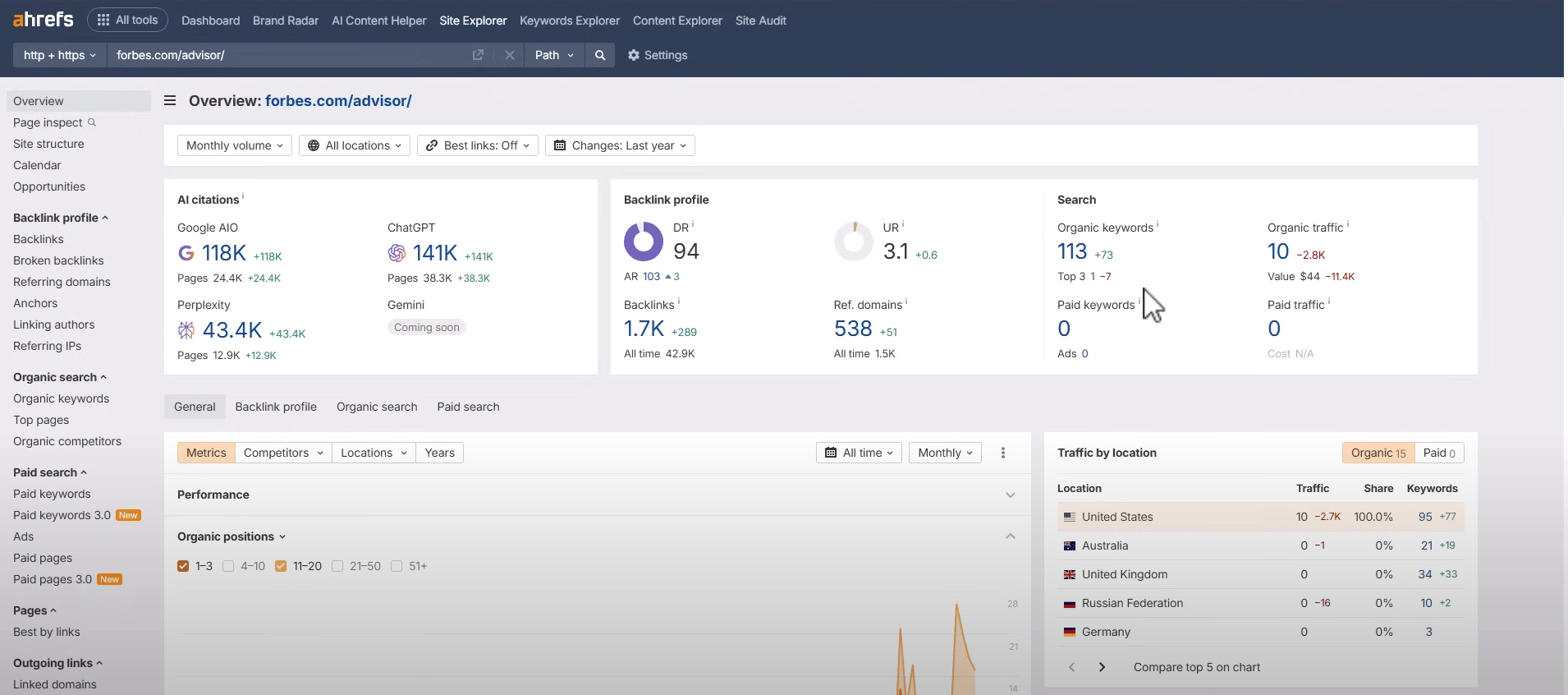Image resolution: width=1568 pixels, height=695 pixels.
Task: Click the Perplexity logo icon
Action: pyautogui.click(x=186, y=330)
